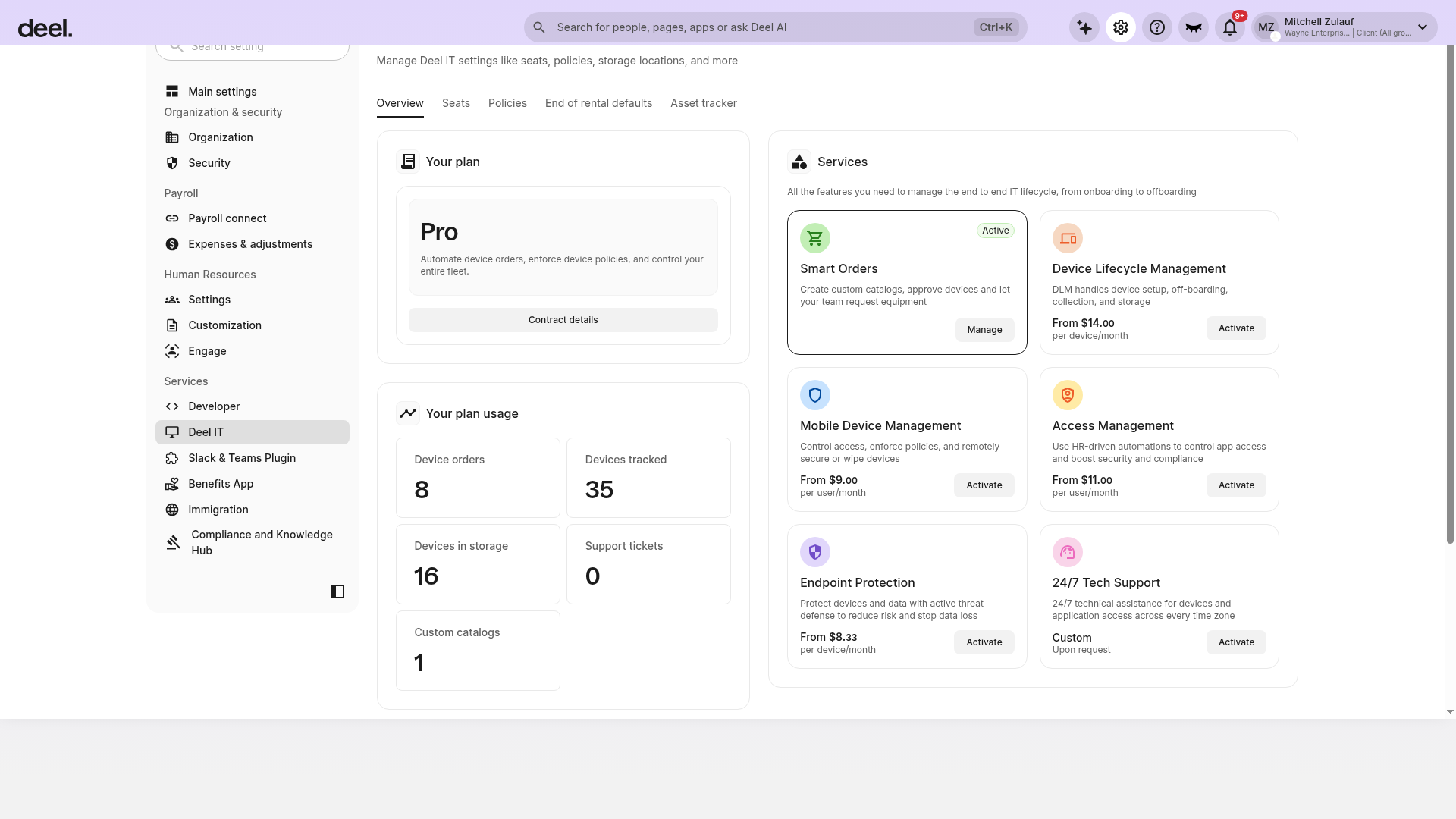Click the Search setting field

click(x=252, y=49)
